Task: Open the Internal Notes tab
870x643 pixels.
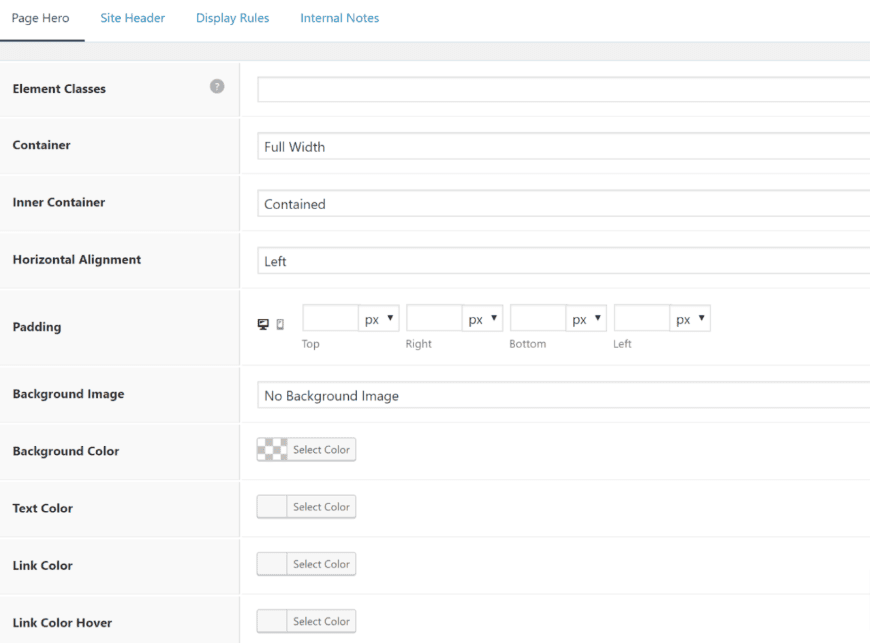Action: click(x=339, y=18)
